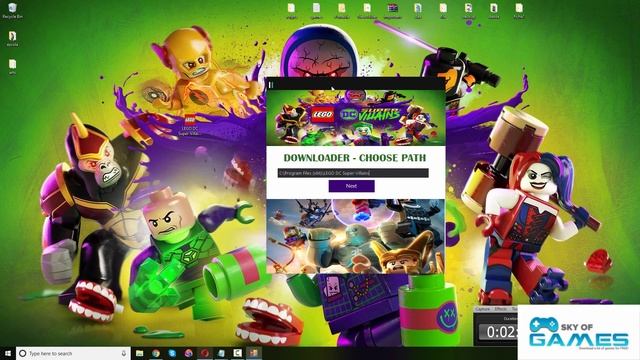Click the install path input field
Viewport: 640px width, 360px height.
353,173
